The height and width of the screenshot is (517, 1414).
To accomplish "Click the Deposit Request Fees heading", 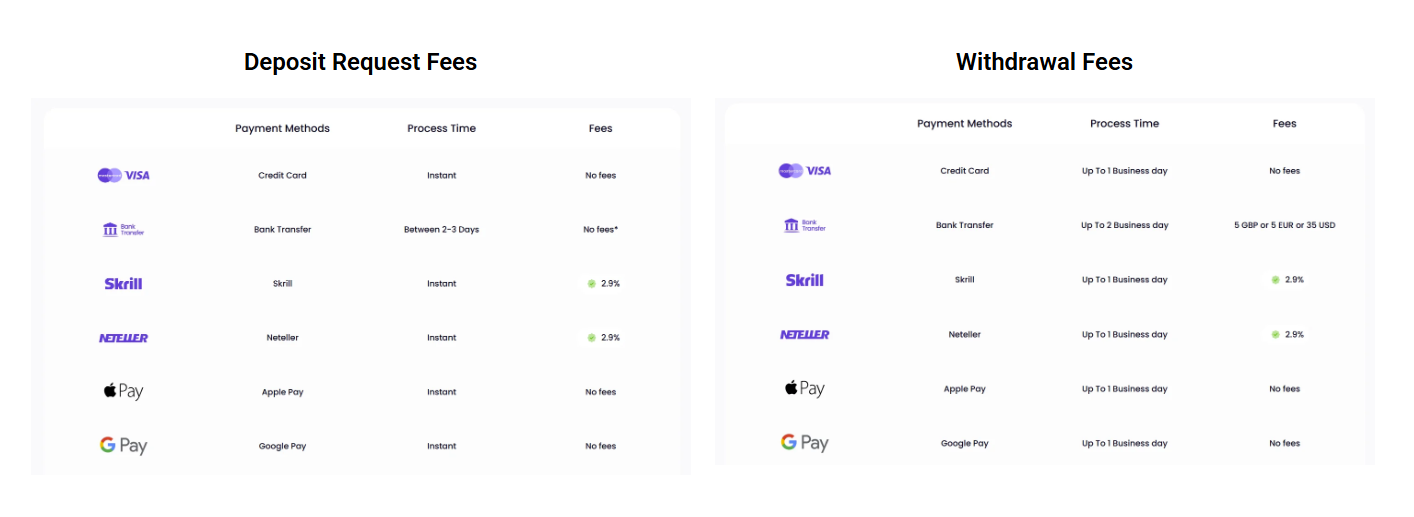I will (360, 62).
